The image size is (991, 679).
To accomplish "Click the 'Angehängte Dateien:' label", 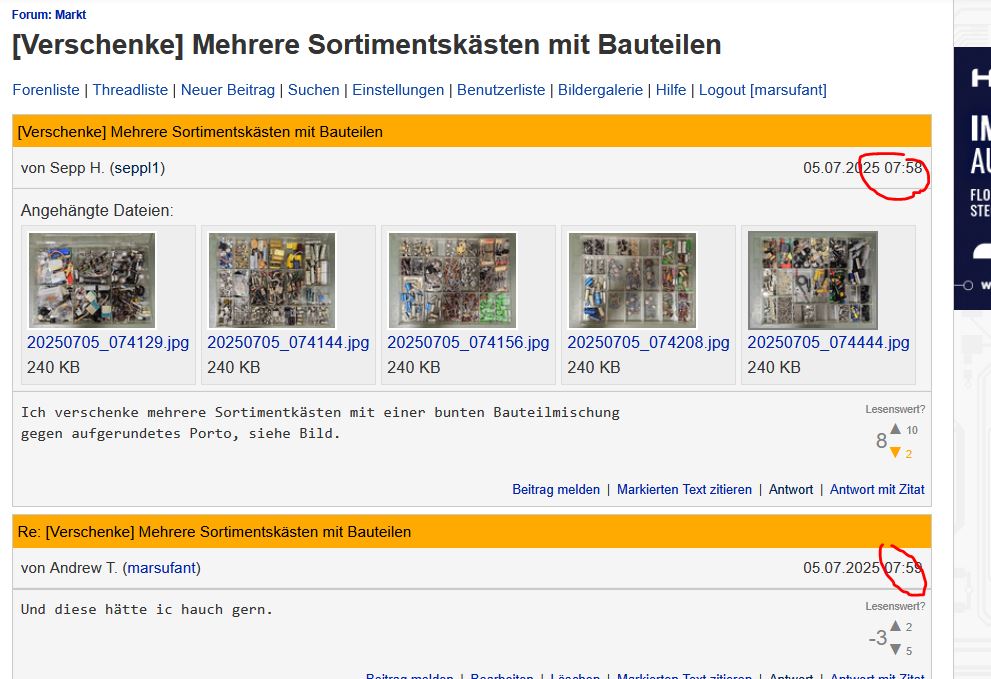I will (x=97, y=211).
